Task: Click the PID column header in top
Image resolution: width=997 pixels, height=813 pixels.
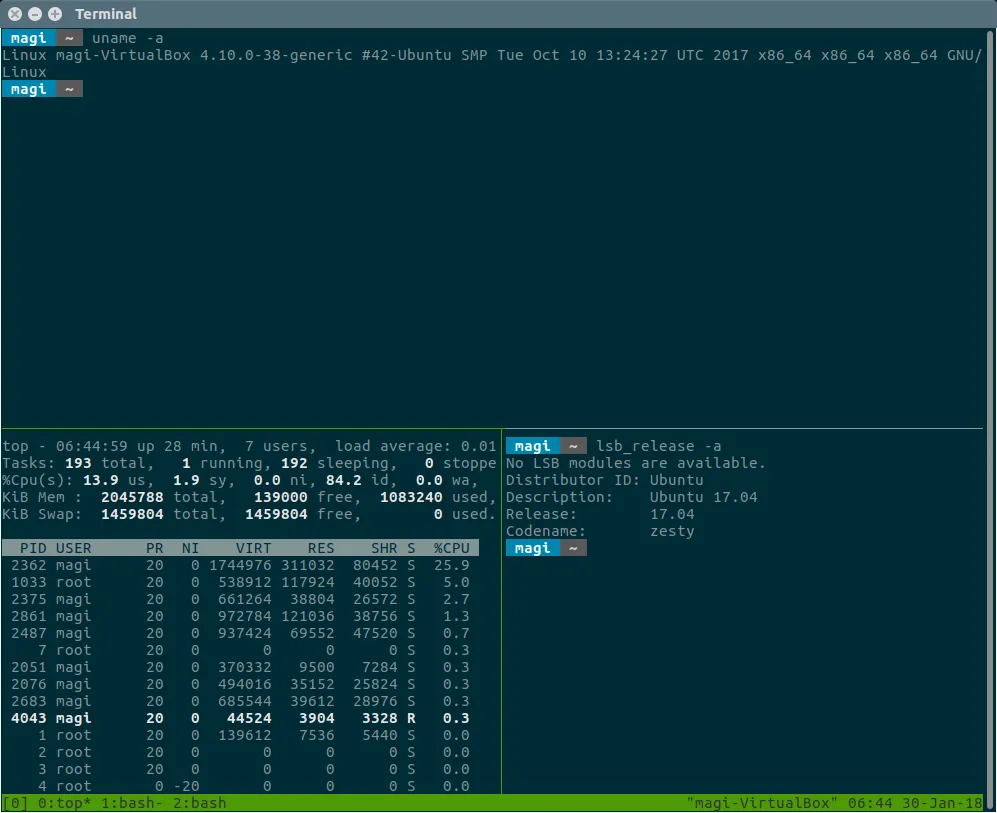Action: click(x=32, y=548)
